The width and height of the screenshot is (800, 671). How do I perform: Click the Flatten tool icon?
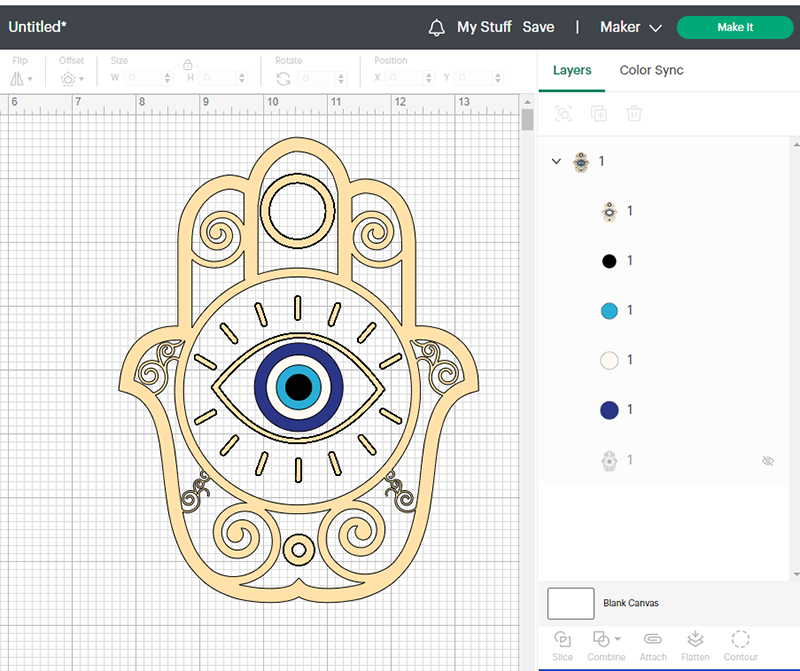tap(695, 639)
